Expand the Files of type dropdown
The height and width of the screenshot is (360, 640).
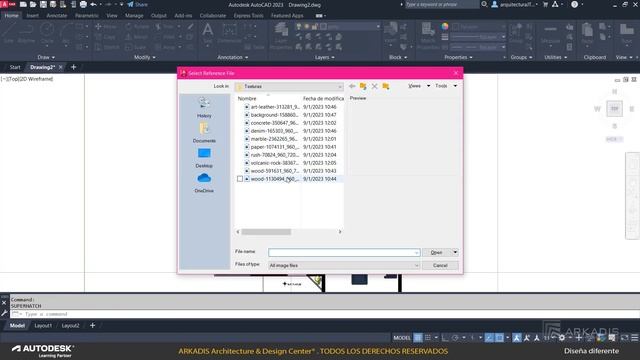point(416,265)
